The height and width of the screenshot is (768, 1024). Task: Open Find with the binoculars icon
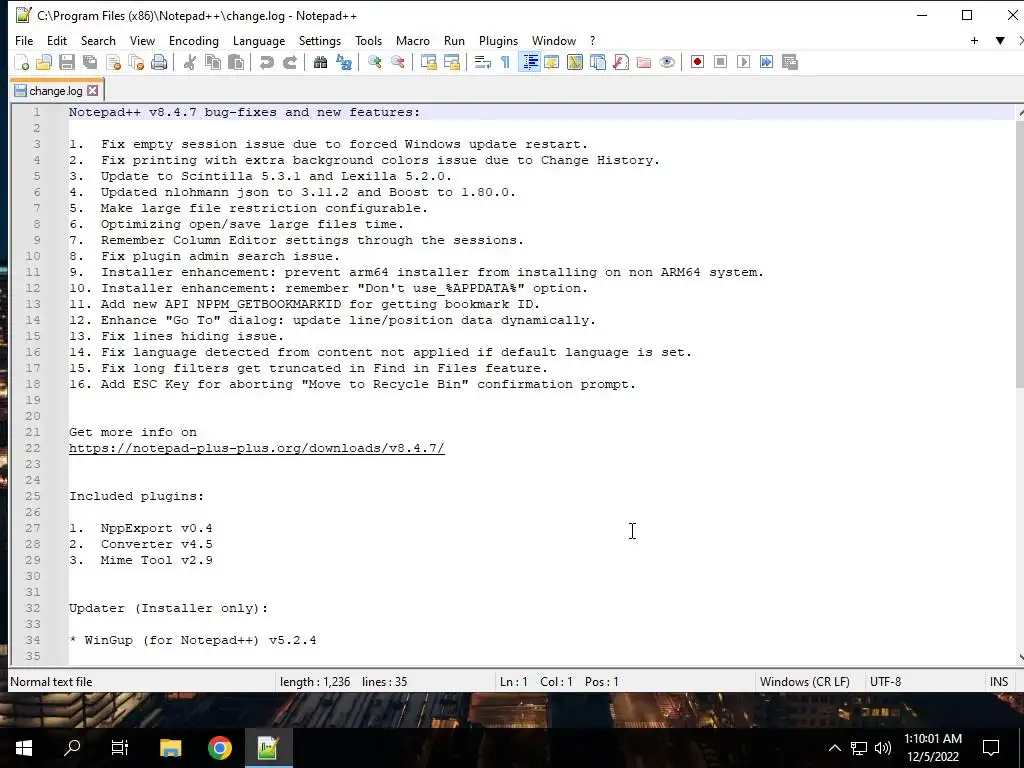pyautogui.click(x=320, y=62)
